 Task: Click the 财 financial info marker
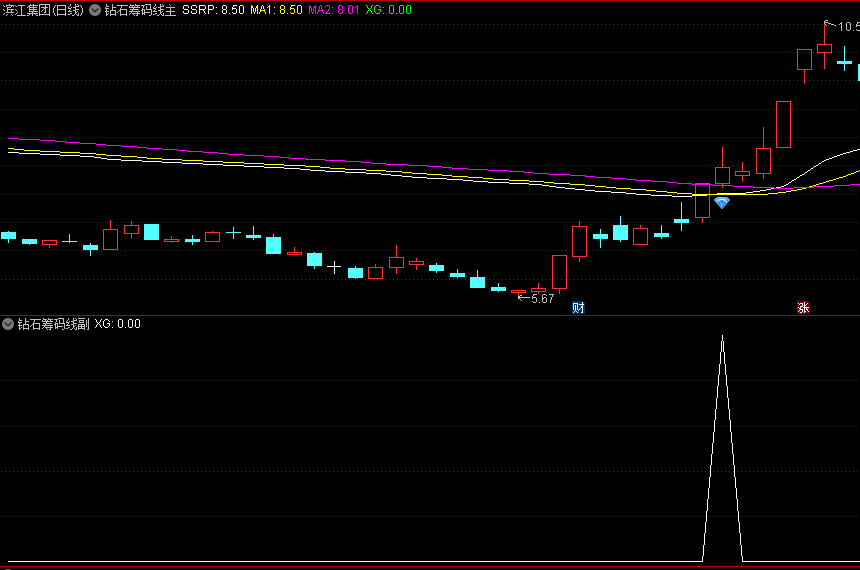coord(578,308)
